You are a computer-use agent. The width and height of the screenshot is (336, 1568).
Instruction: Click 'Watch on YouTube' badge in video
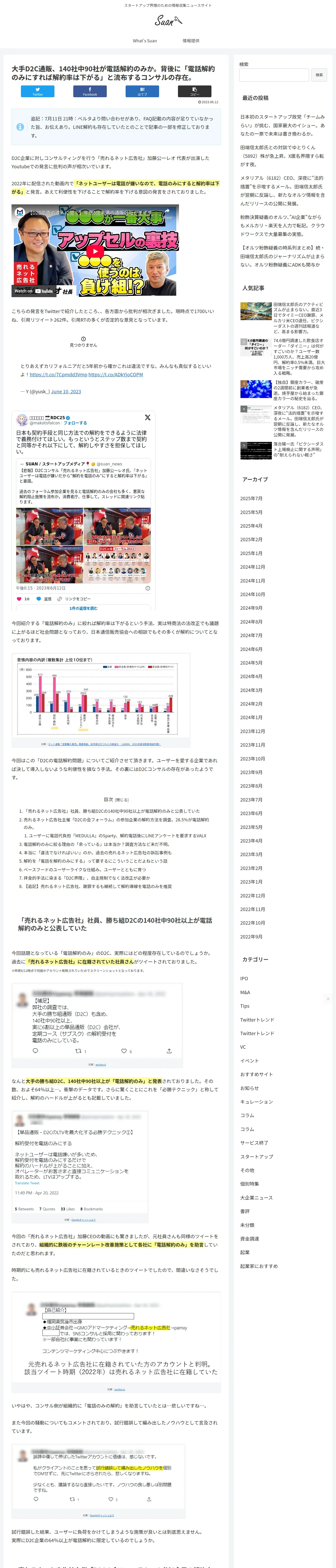(34, 291)
